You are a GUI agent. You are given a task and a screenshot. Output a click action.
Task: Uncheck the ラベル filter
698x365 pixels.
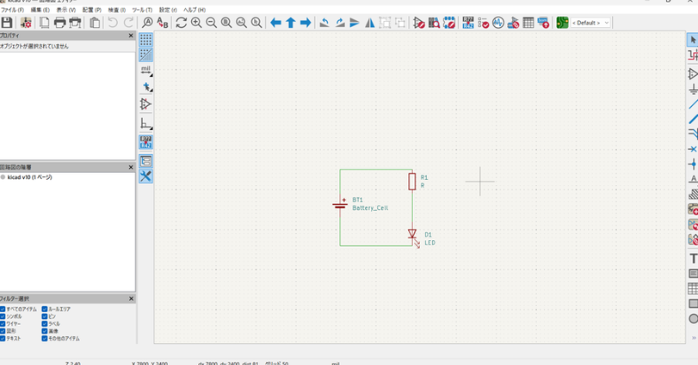[x=45, y=324]
